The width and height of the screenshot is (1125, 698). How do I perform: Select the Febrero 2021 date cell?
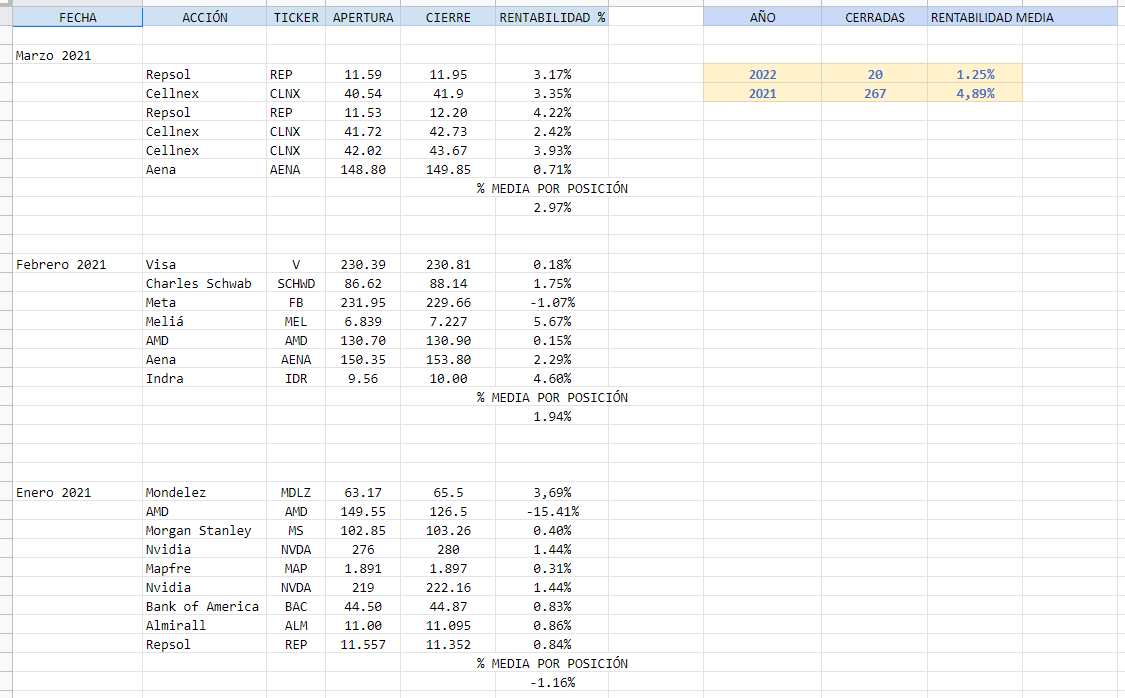(77, 265)
